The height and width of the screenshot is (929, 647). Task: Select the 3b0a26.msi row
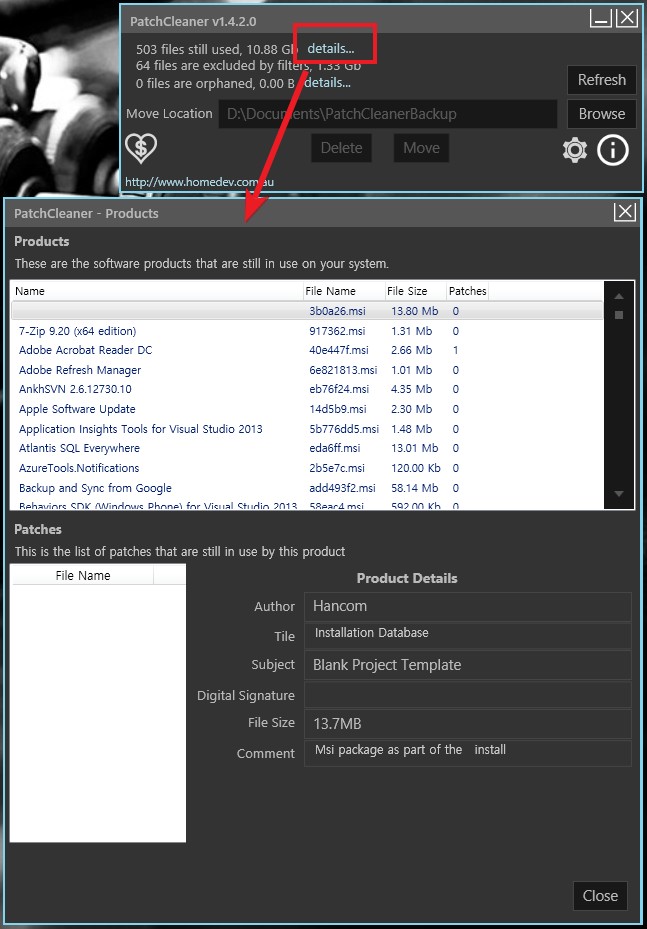(x=307, y=311)
